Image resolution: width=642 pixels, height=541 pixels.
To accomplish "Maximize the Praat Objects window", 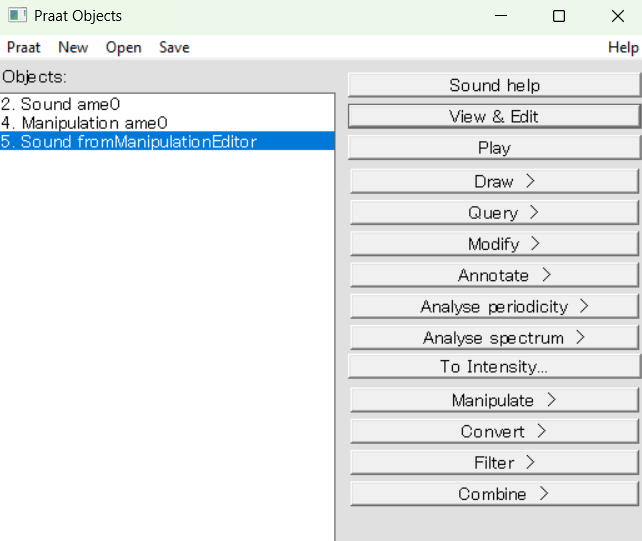I will 559,16.
